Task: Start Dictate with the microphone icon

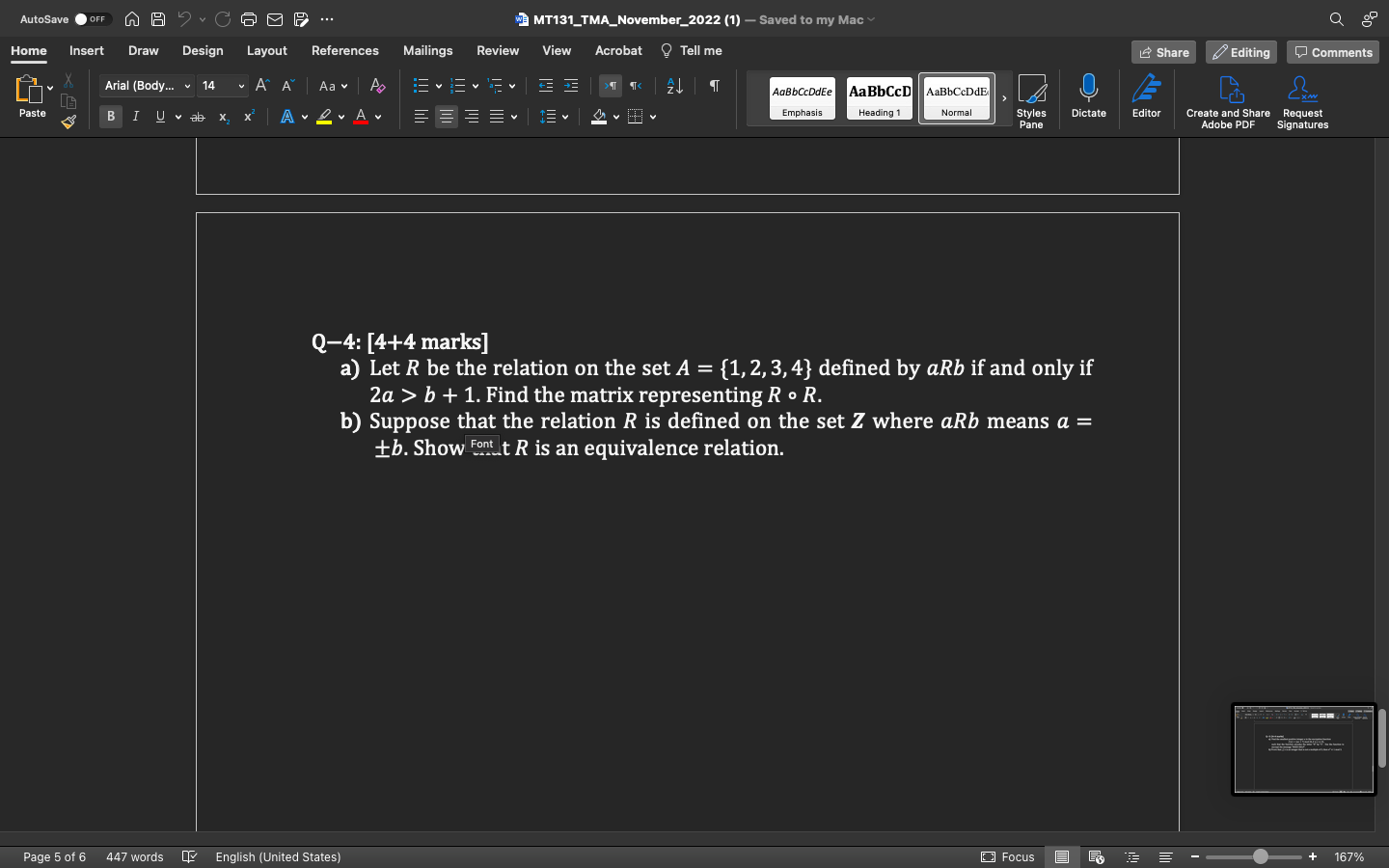Action: (1089, 96)
